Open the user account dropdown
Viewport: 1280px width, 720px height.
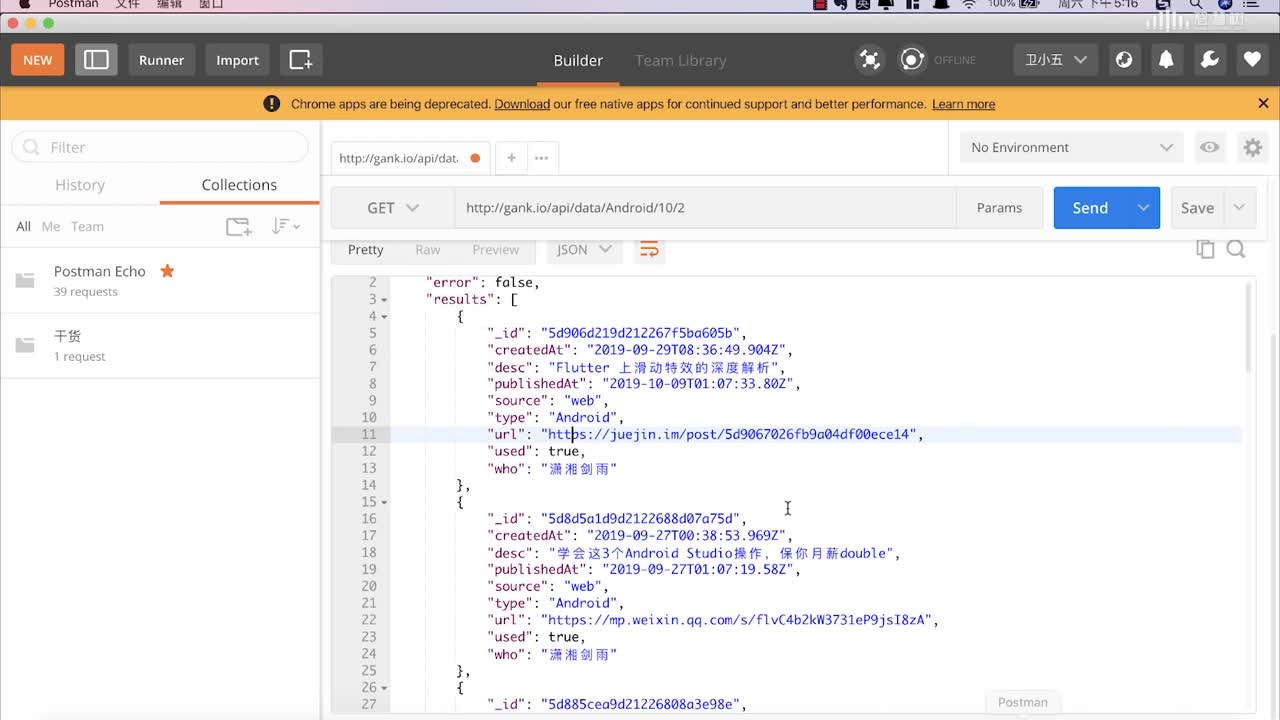tap(1056, 60)
